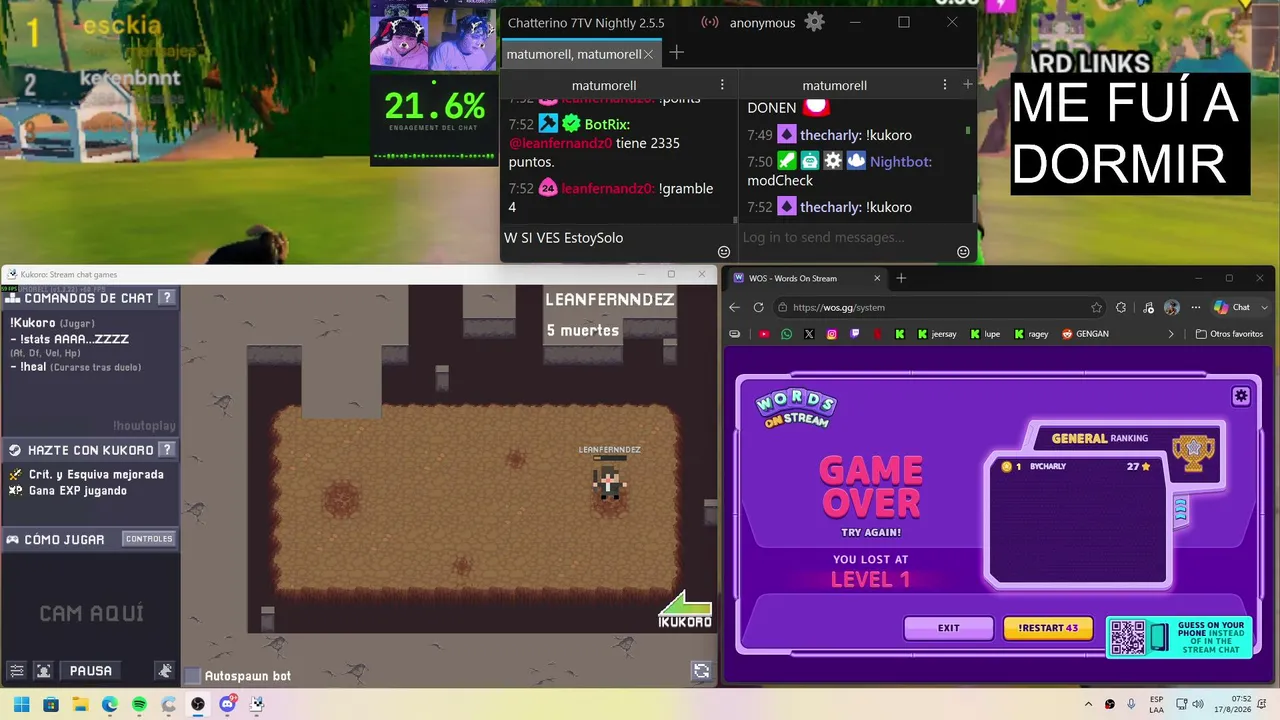Click the EXIT button in WOS

[949, 628]
